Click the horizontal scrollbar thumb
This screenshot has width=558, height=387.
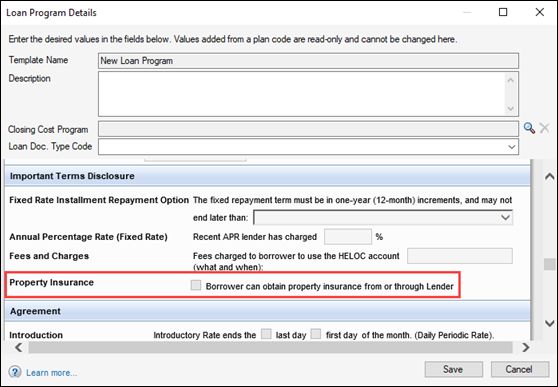(x=270, y=347)
